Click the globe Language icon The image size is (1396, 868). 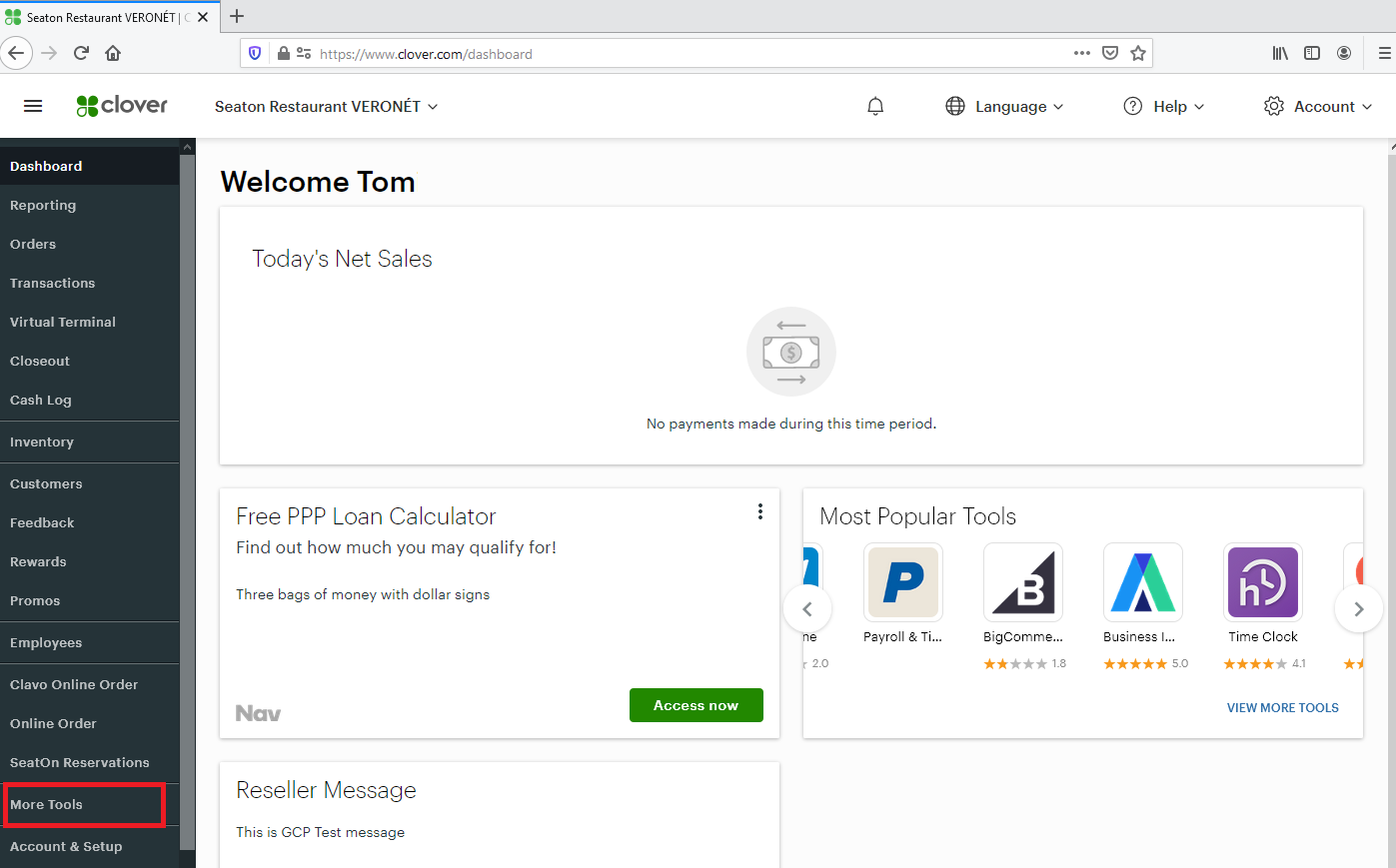point(955,106)
